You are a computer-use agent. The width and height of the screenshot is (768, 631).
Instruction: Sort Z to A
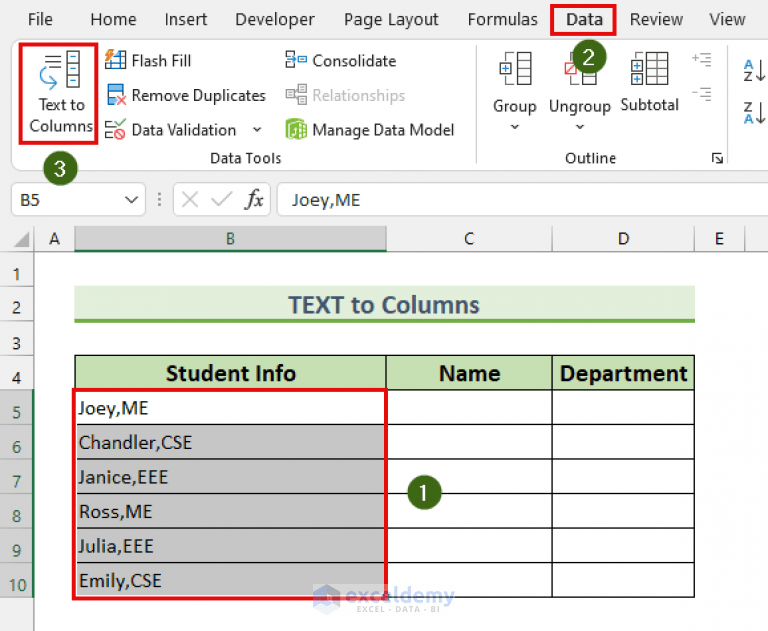pos(754,113)
